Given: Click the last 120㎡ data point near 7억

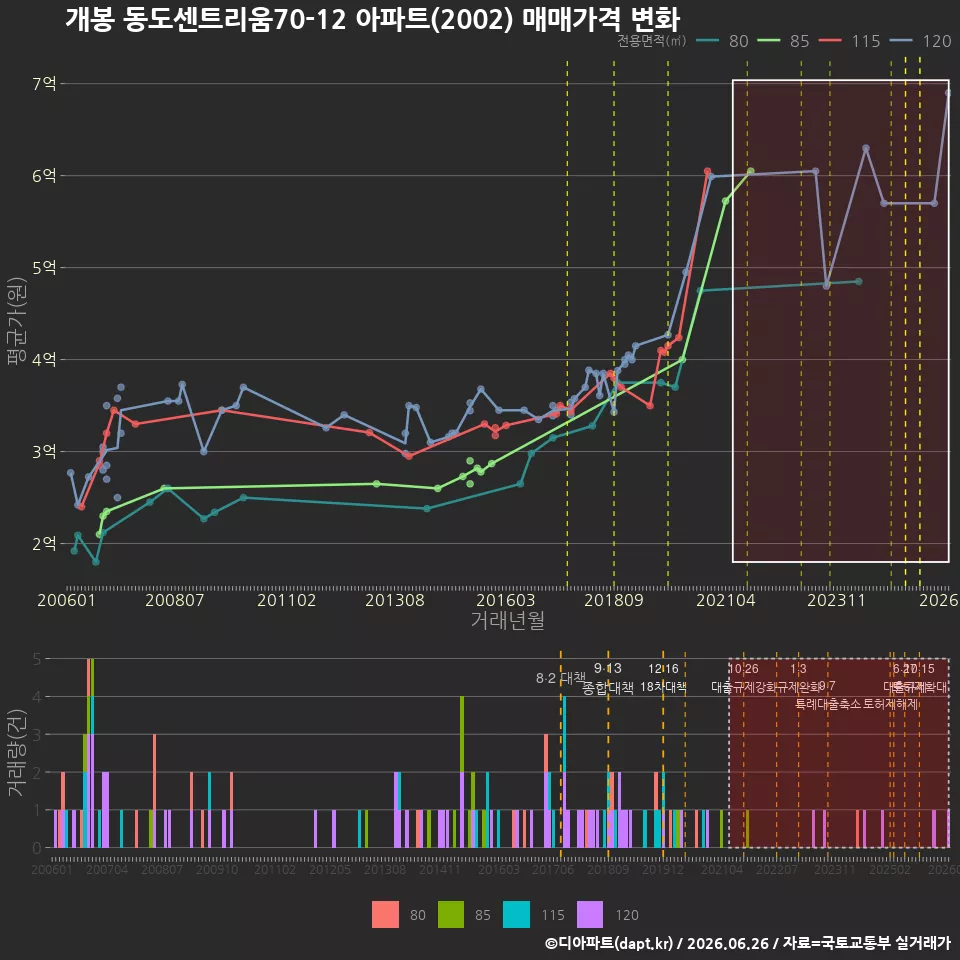Looking at the screenshot, I should [948, 93].
